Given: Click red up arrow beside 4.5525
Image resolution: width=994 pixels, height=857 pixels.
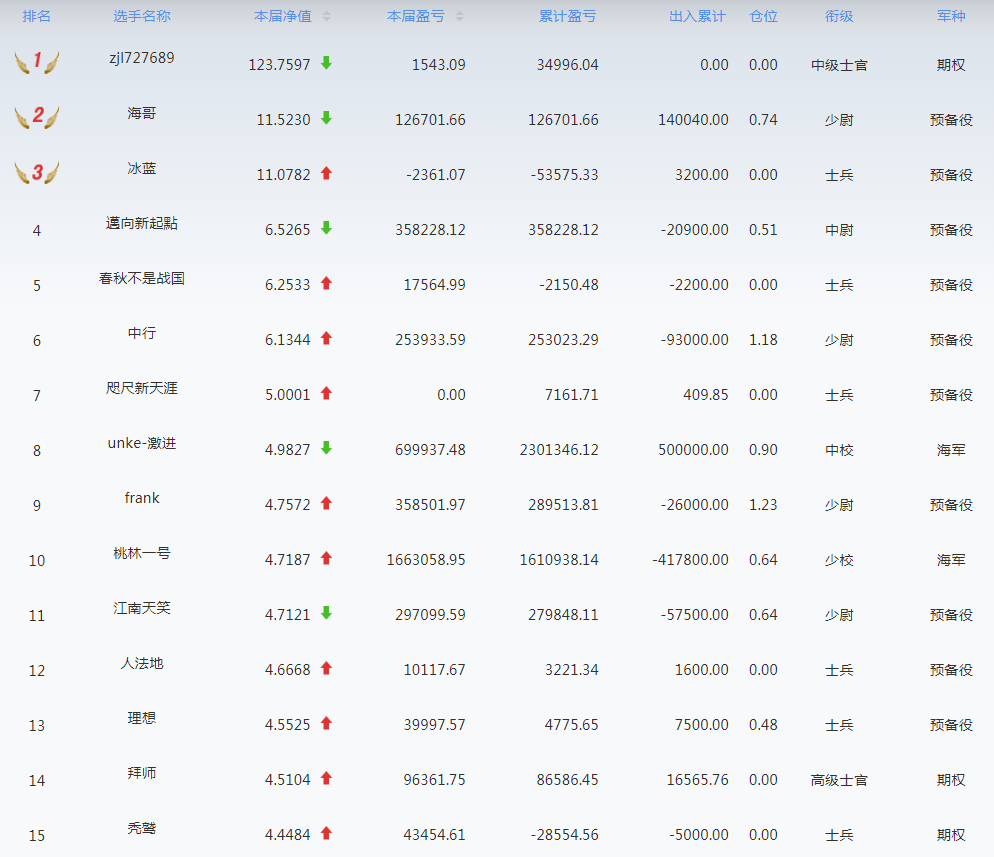Looking at the screenshot, I should click(326, 723).
